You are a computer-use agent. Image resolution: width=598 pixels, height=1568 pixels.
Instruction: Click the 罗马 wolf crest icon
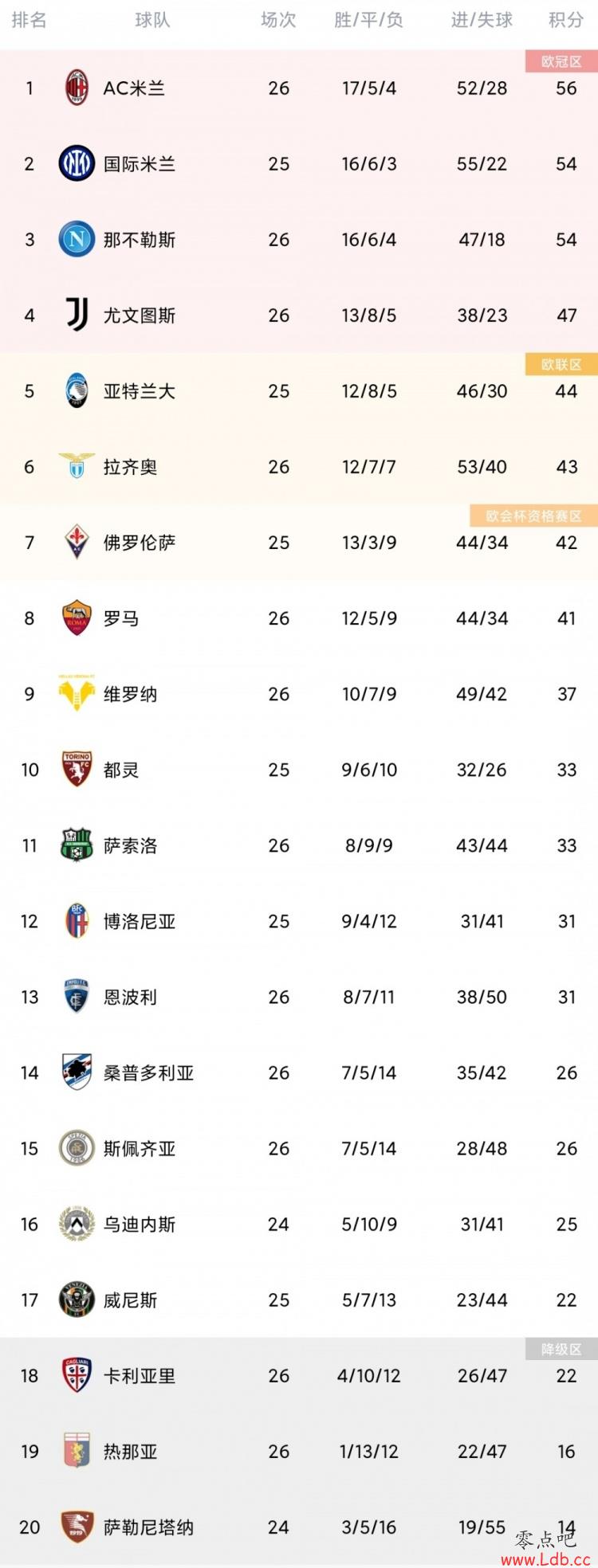77,617
